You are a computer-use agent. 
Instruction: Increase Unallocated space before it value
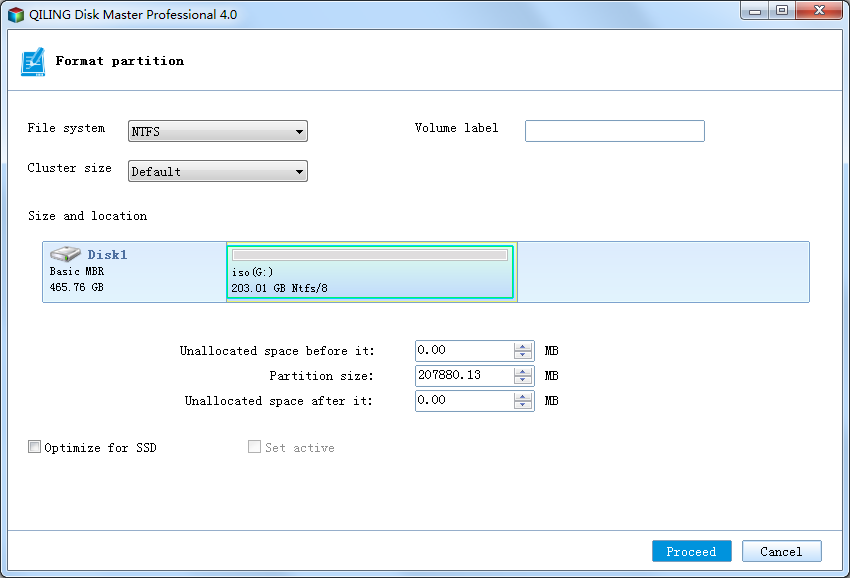pyautogui.click(x=523, y=346)
